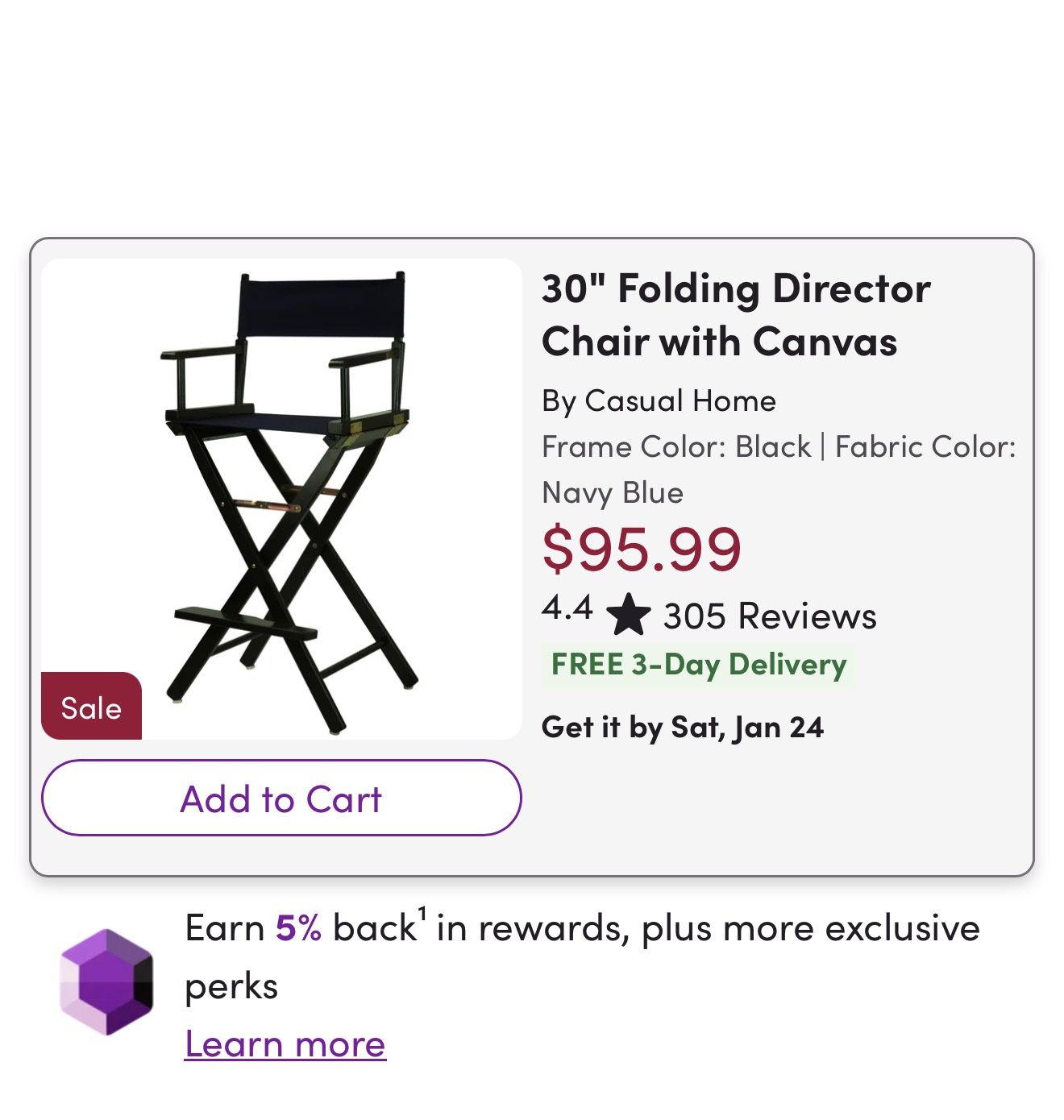Click the purple gem rewards icon
This screenshot has width=1064, height=1120.
tap(106, 981)
